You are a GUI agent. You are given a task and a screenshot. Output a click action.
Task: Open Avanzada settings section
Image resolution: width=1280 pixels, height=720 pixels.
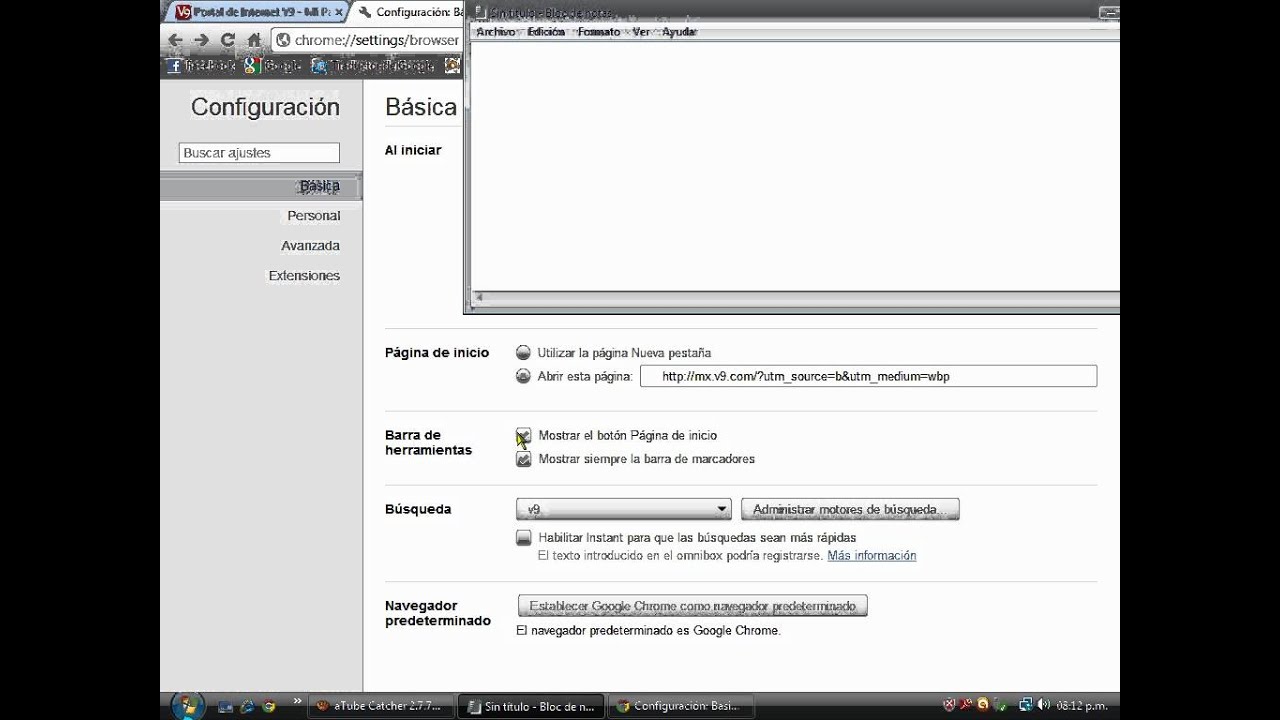(310, 246)
